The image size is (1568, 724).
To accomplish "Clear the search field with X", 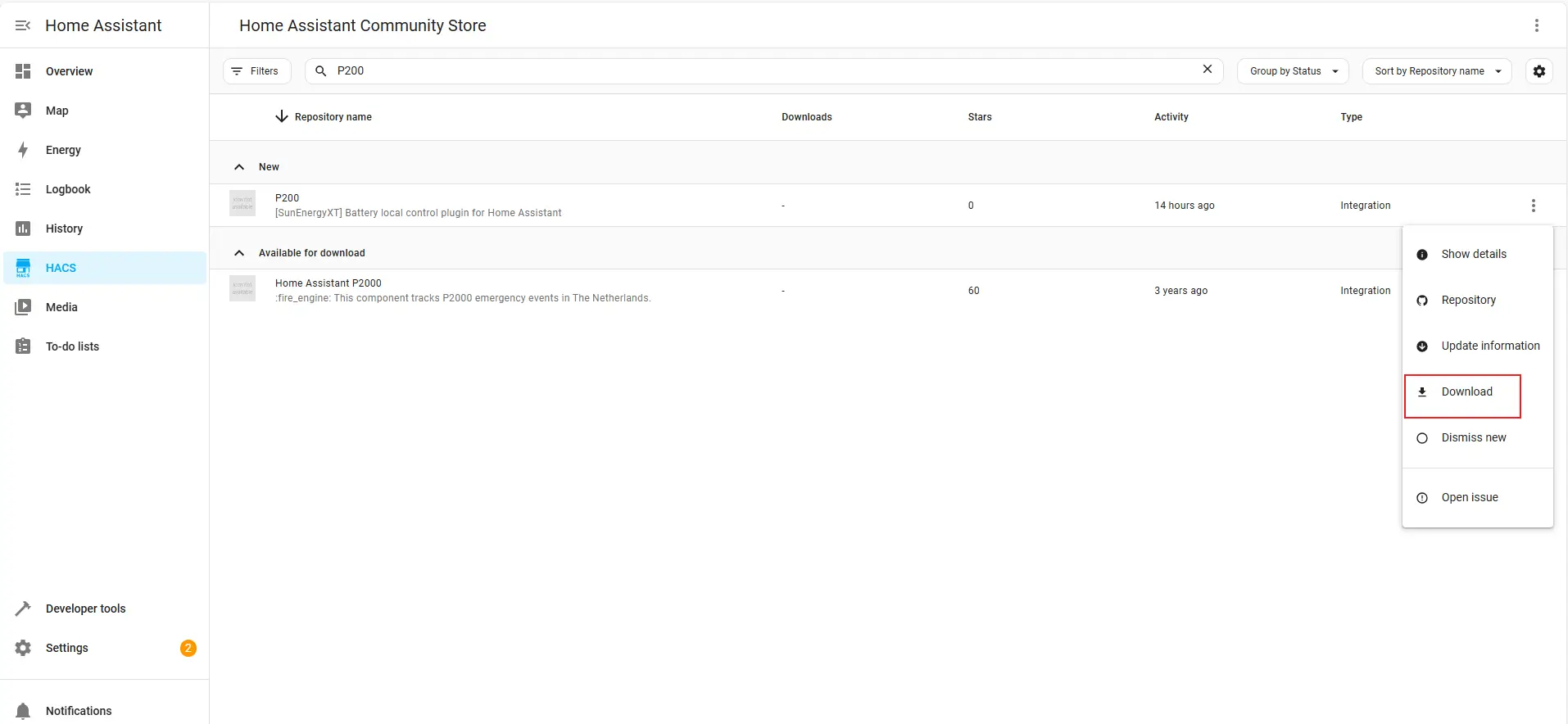I will click(1207, 70).
